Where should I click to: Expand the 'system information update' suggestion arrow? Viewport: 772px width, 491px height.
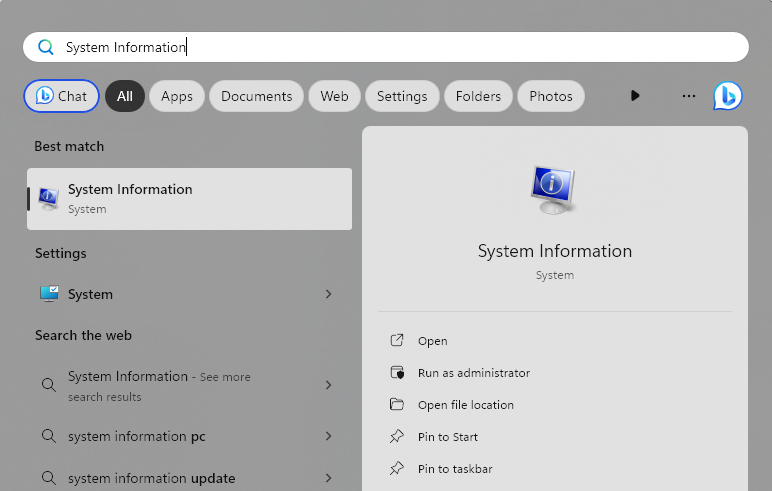click(x=328, y=478)
